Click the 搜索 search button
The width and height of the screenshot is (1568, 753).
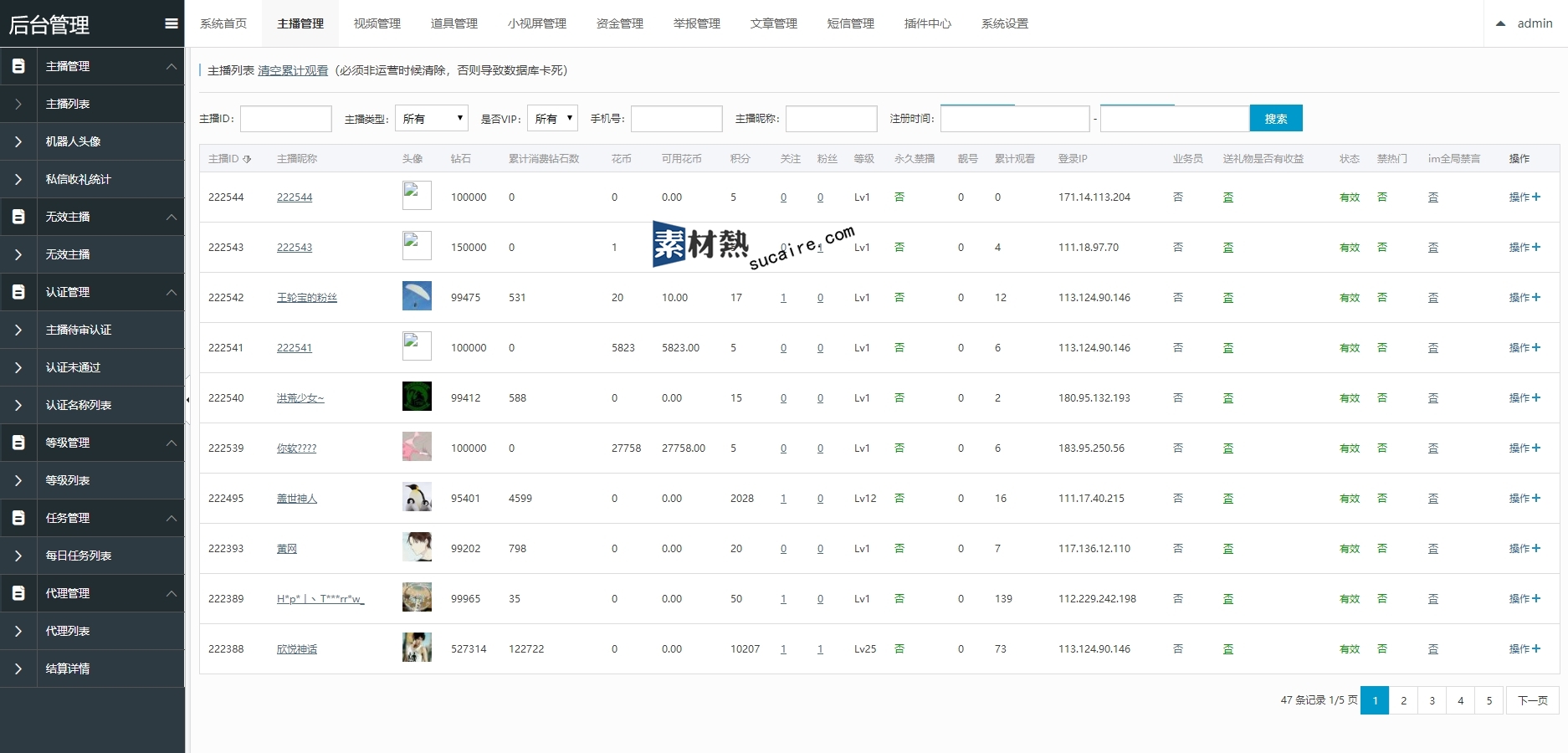(1275, 119)
